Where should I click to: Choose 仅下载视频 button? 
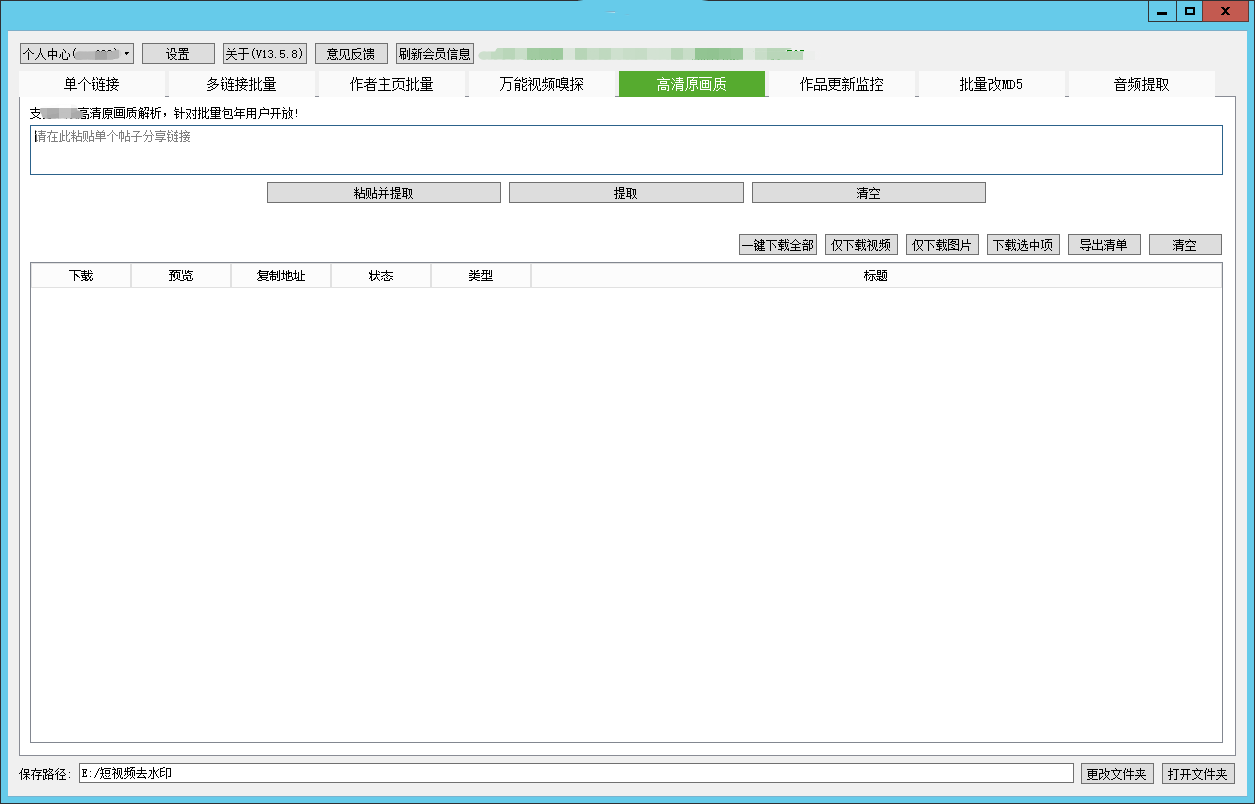click(861, 245)
